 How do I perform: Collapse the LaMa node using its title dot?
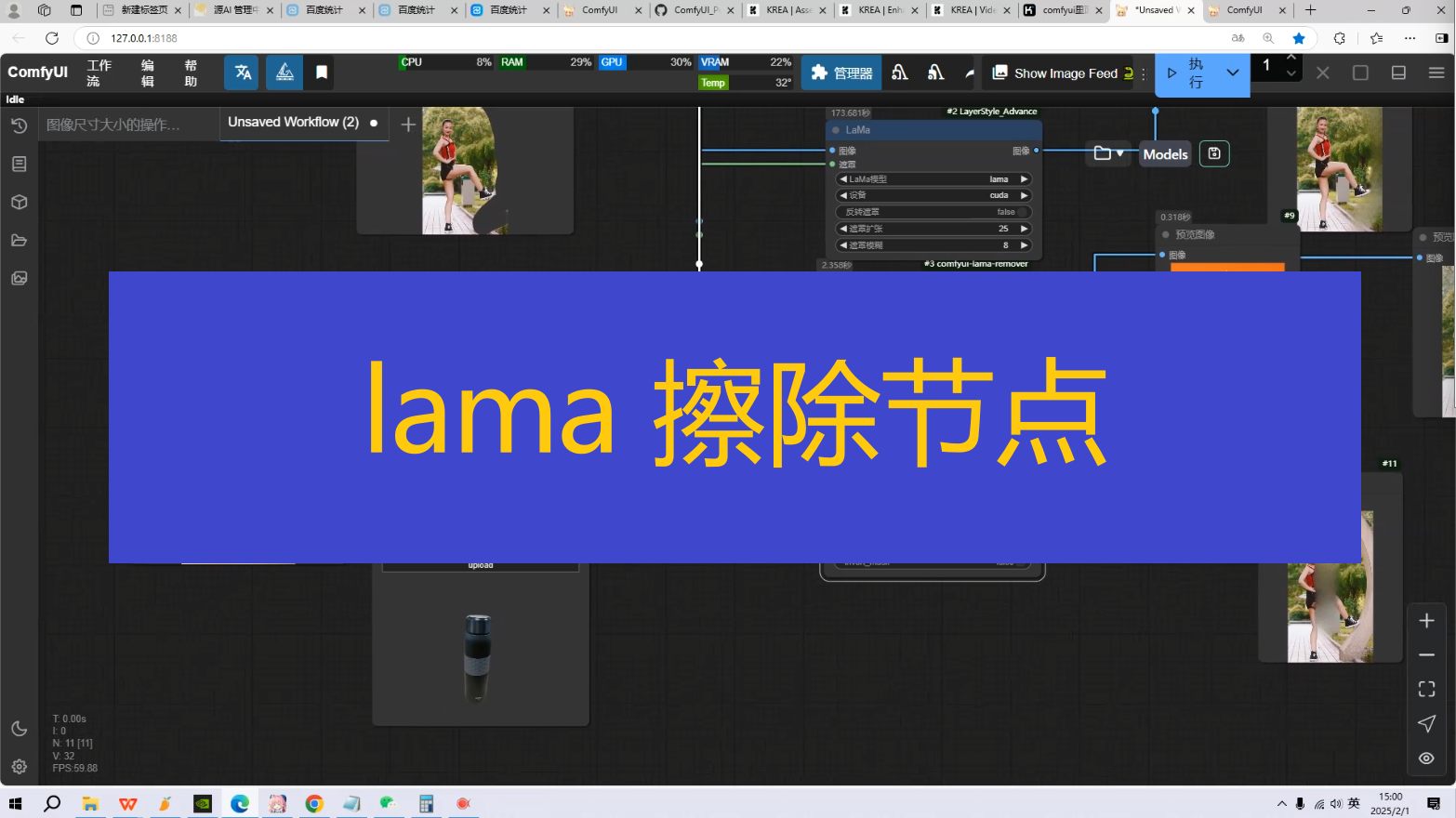836,130
